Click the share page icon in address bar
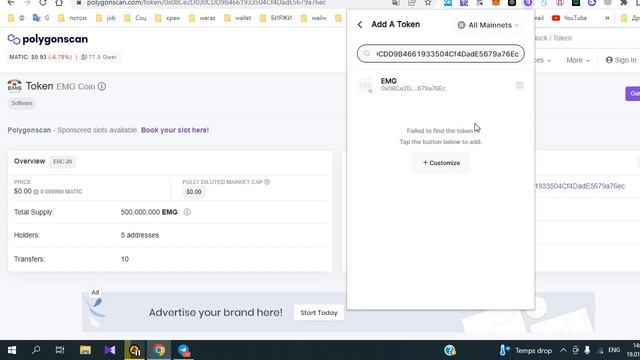The image size is (640, 360). 412,3
